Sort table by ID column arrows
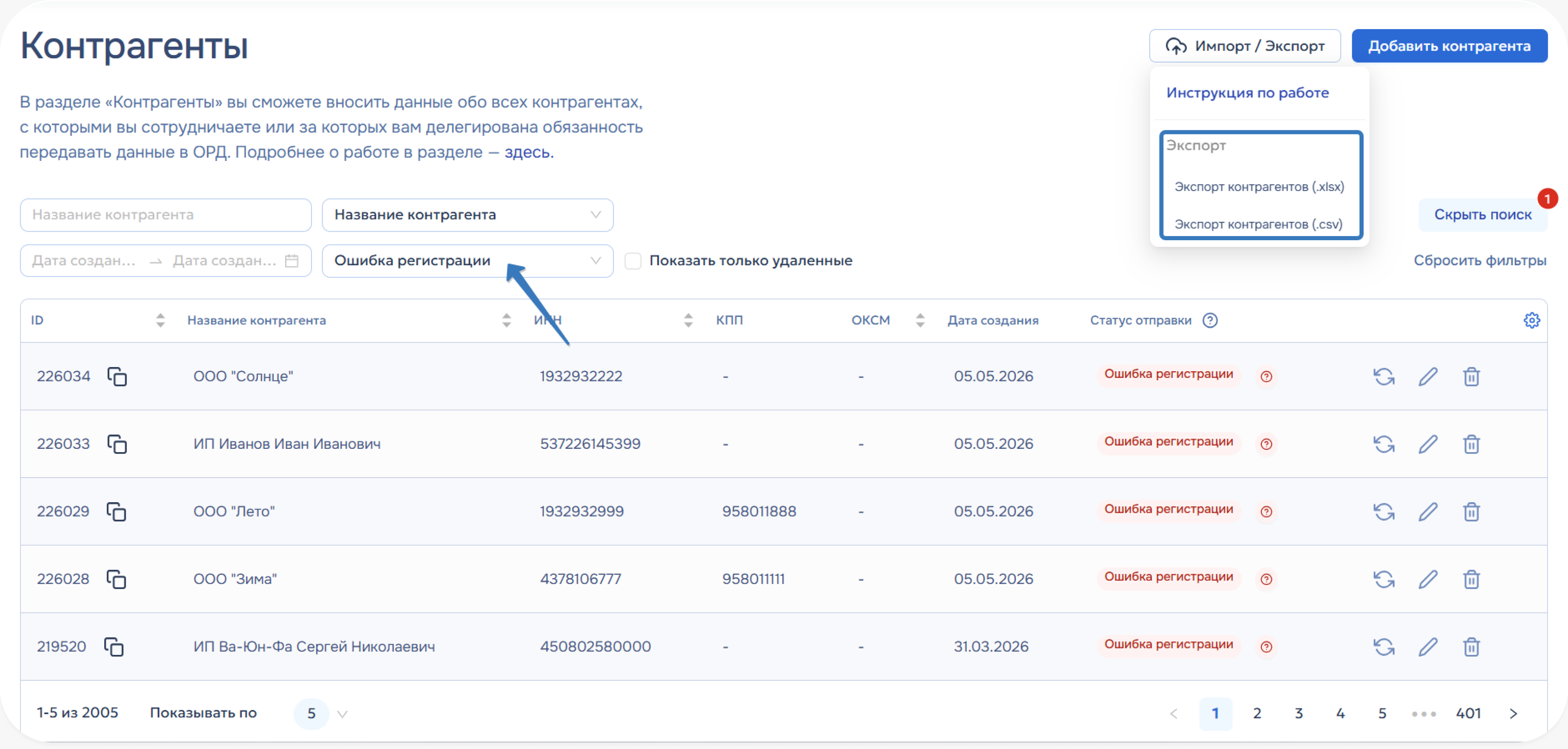1568x749 pixels. [160, 320]
